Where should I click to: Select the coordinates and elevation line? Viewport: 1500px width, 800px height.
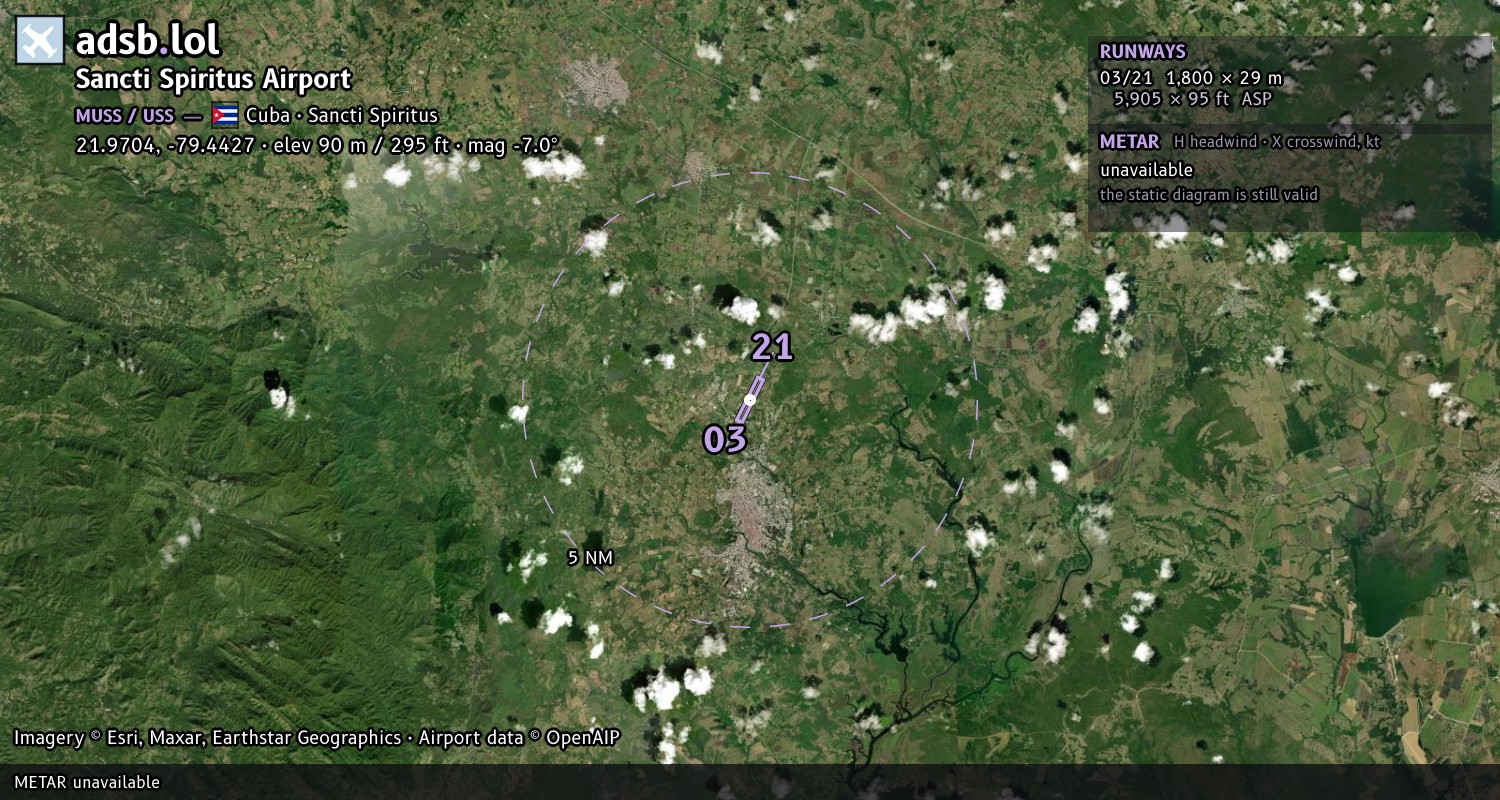click(317, 145)
